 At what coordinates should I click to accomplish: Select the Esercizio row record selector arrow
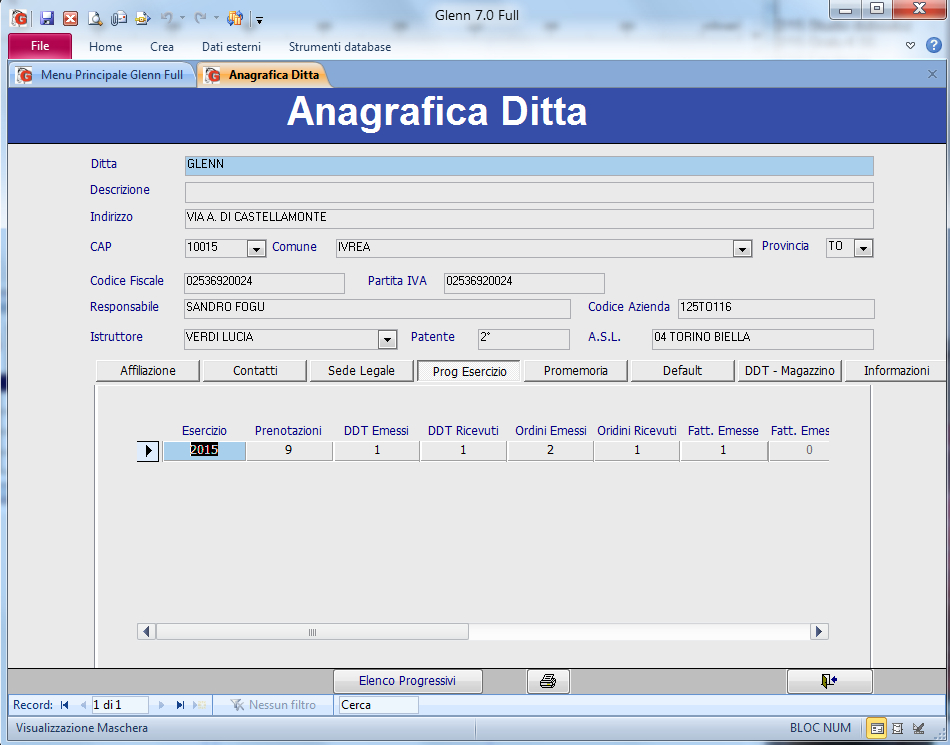coord(148,451)
